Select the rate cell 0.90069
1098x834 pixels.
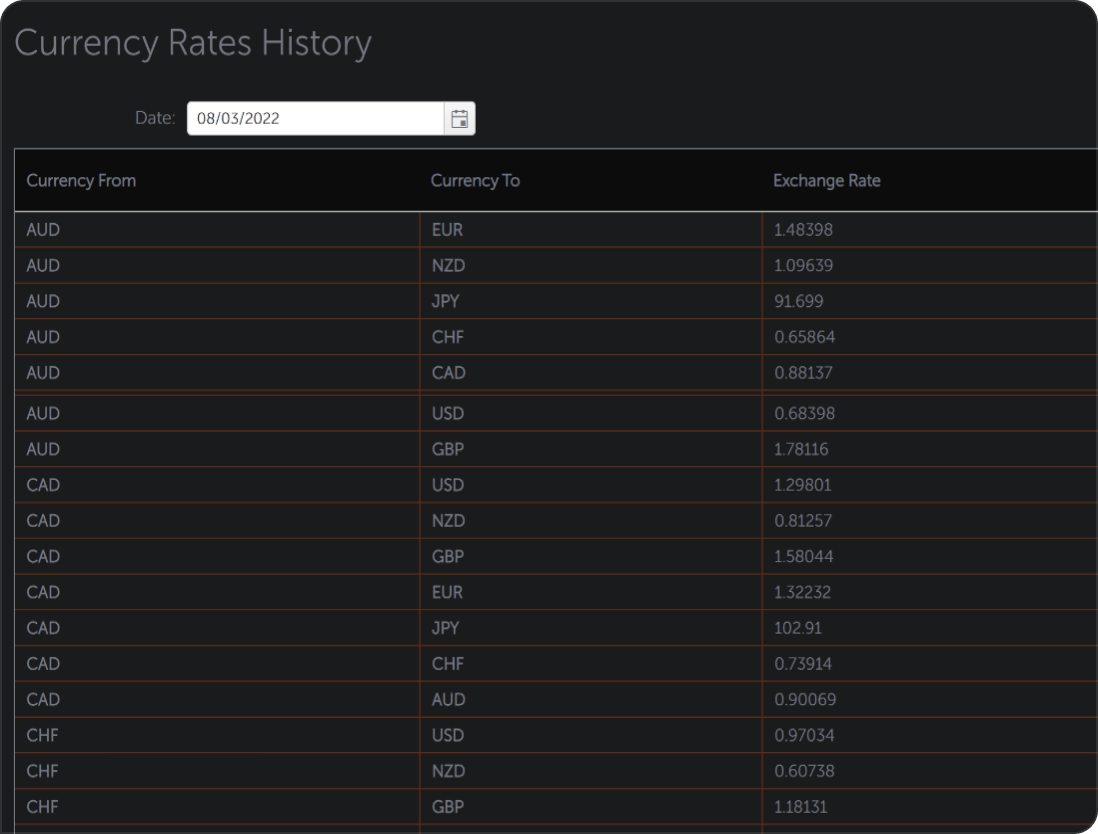click(x=804, y=700)
